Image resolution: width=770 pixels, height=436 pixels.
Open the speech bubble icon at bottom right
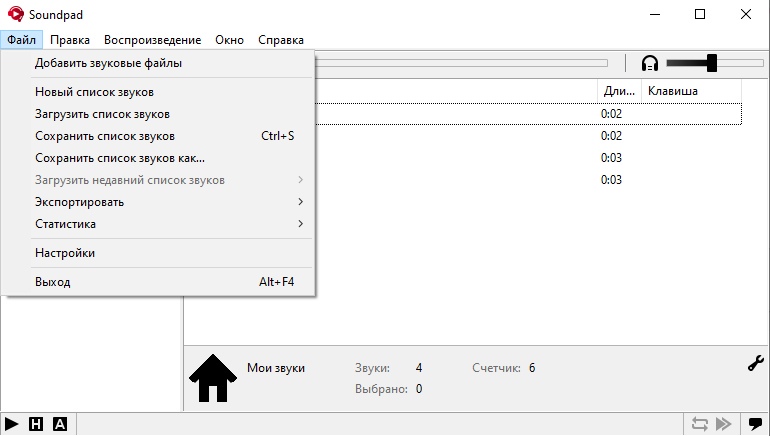point(755,423)
